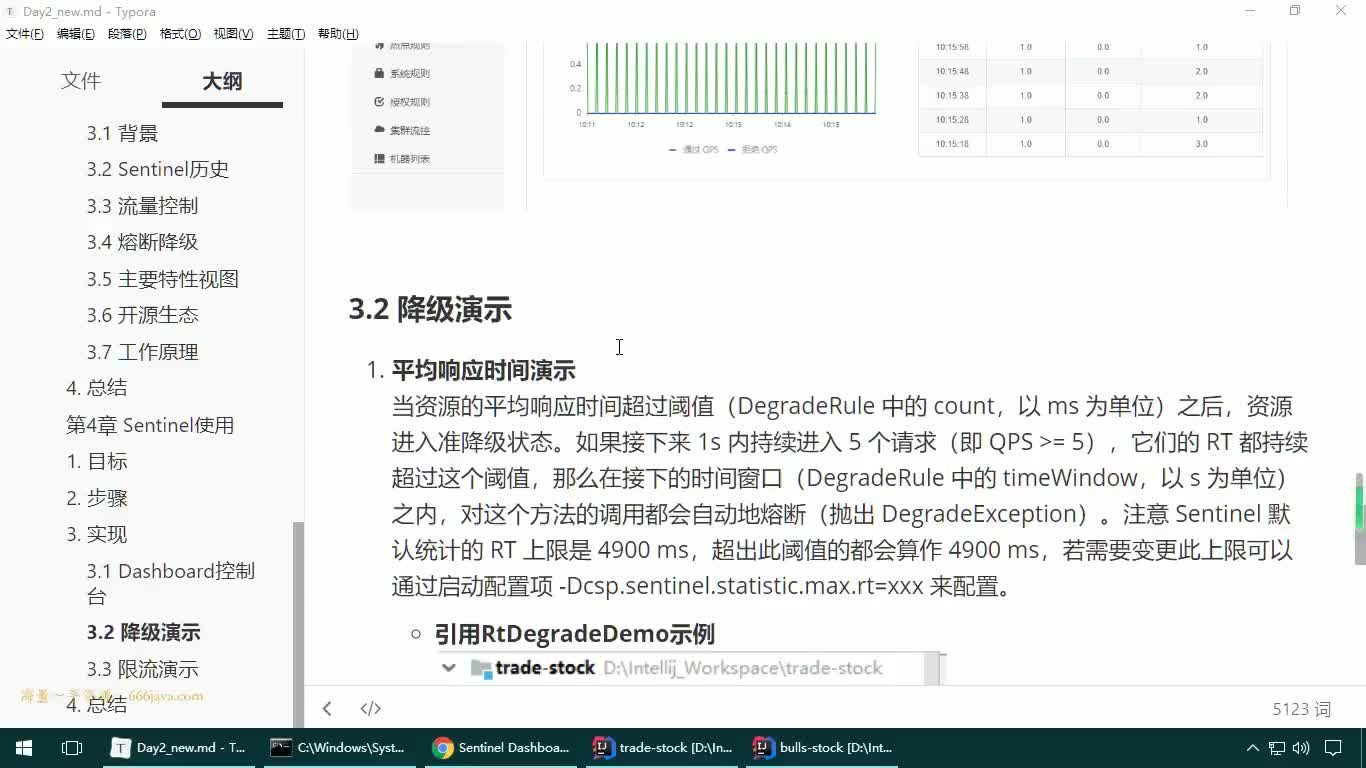Click the word count 5123 词
Viewport: 1366px width, 768px height.
[1301, 709]
